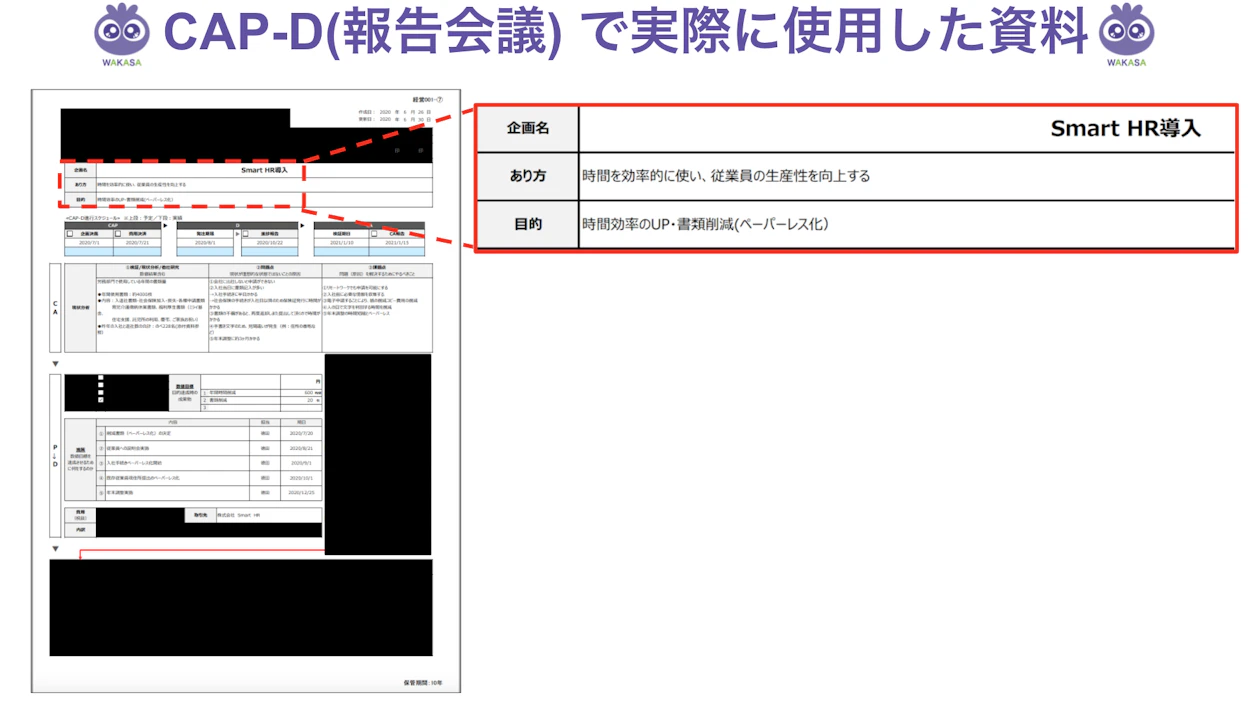Click the P↓D phase label on the left edge
Viewport: 1252px width, 706px height.
[54, 455]
